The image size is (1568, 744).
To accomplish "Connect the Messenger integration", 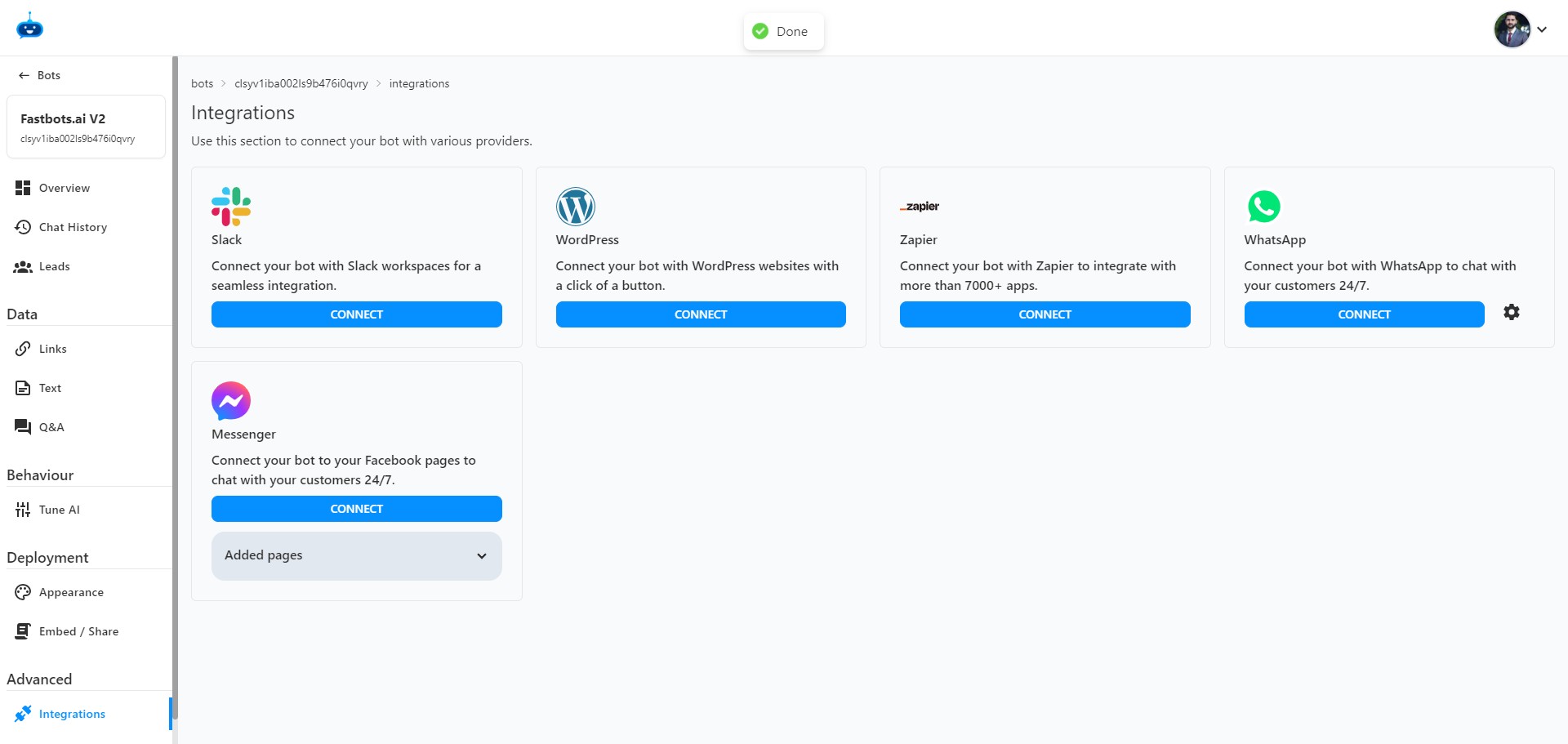I will pyautogui.click(x=357, y=509).
